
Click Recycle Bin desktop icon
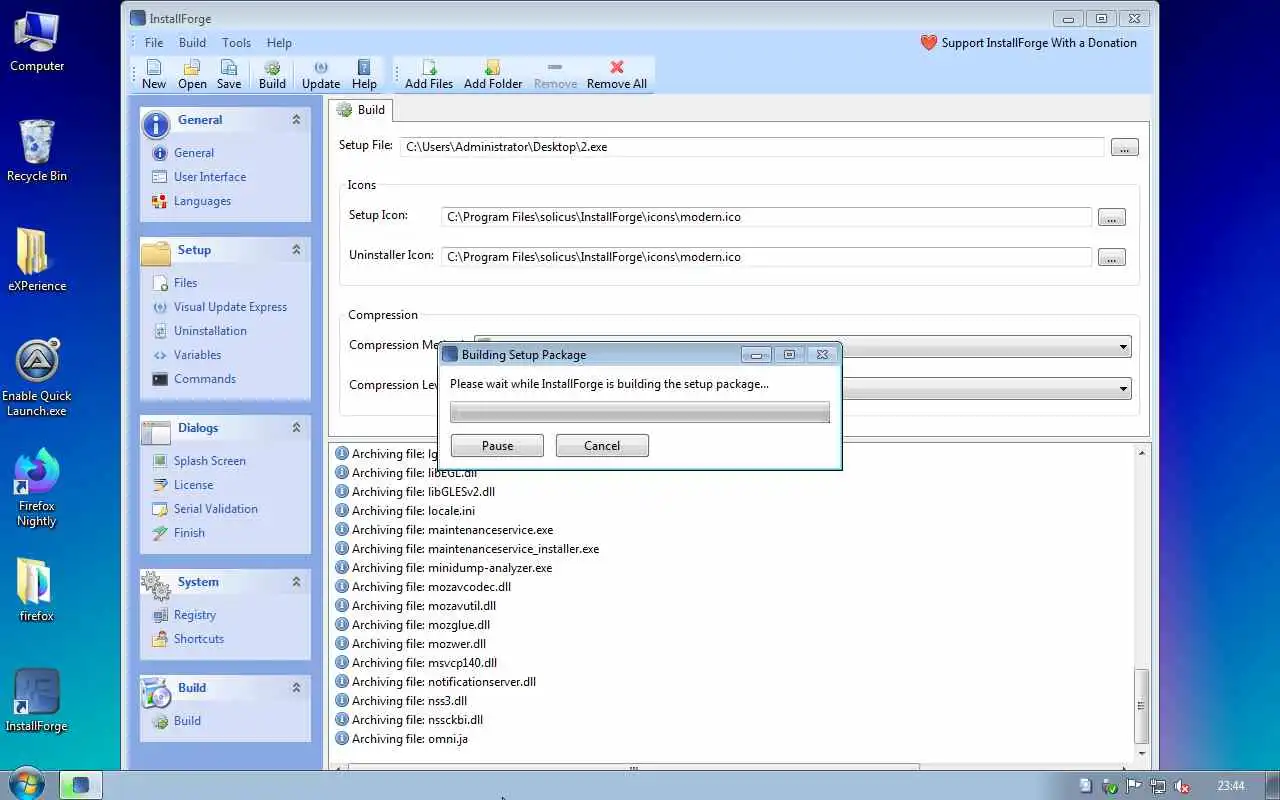tap(37, 150)
